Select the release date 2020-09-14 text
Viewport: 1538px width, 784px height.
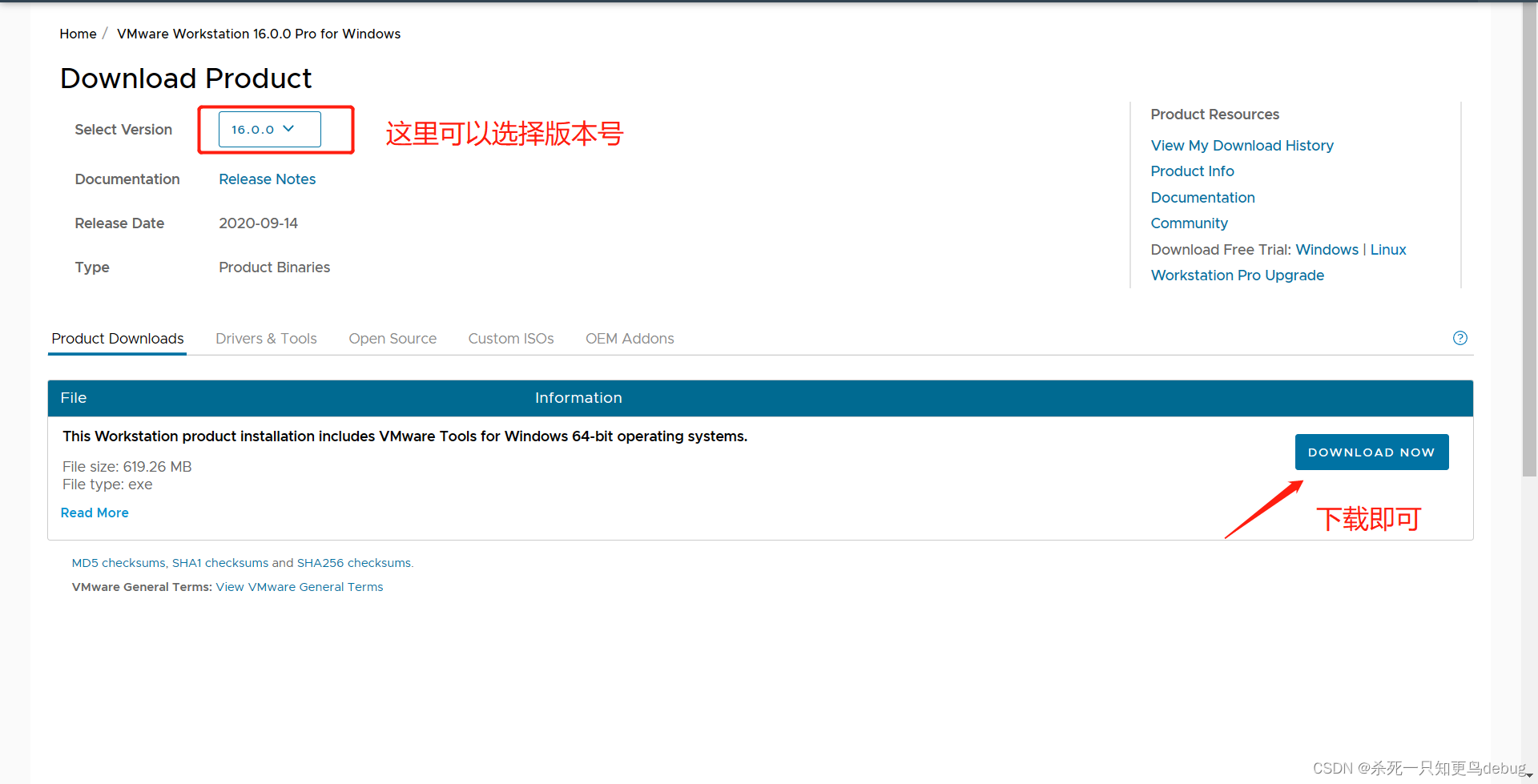258,223
